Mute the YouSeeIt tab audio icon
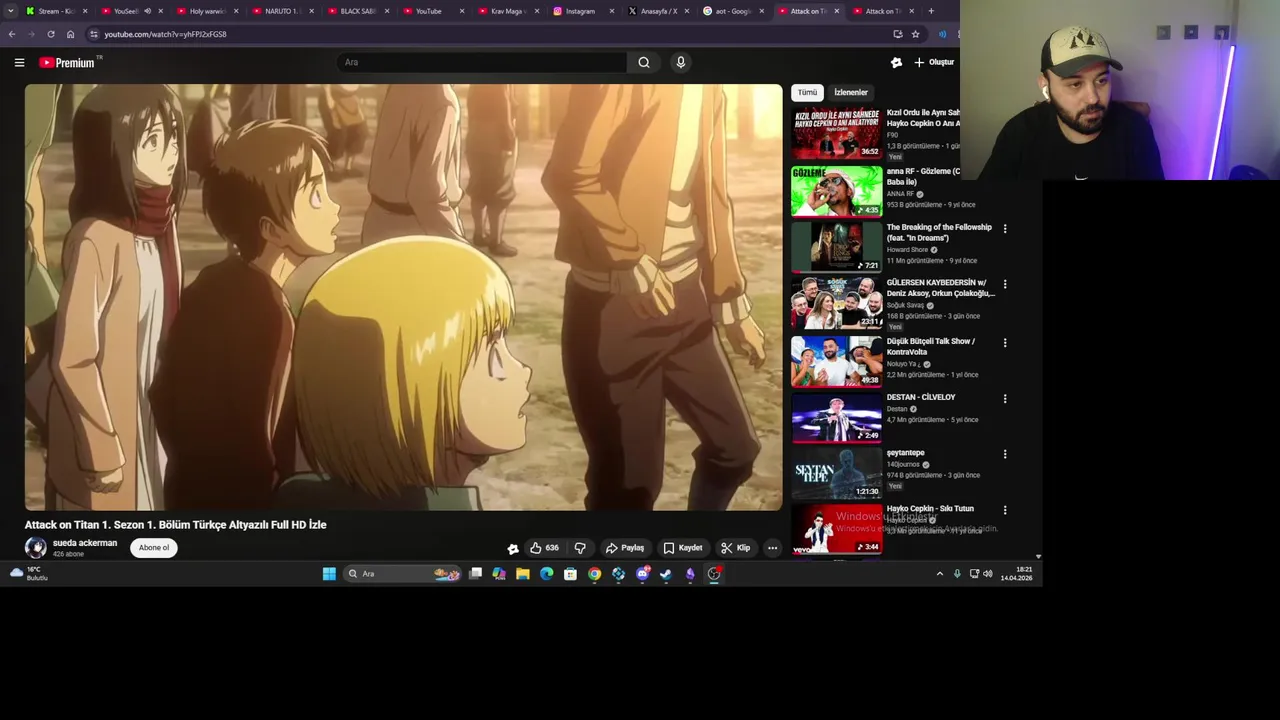 point(147,11)
